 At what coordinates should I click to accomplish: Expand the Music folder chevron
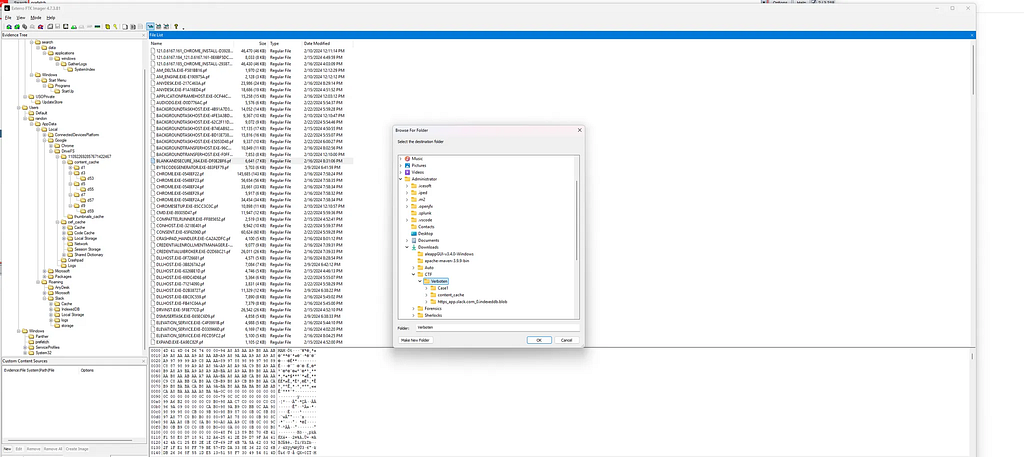coord(400,159)
